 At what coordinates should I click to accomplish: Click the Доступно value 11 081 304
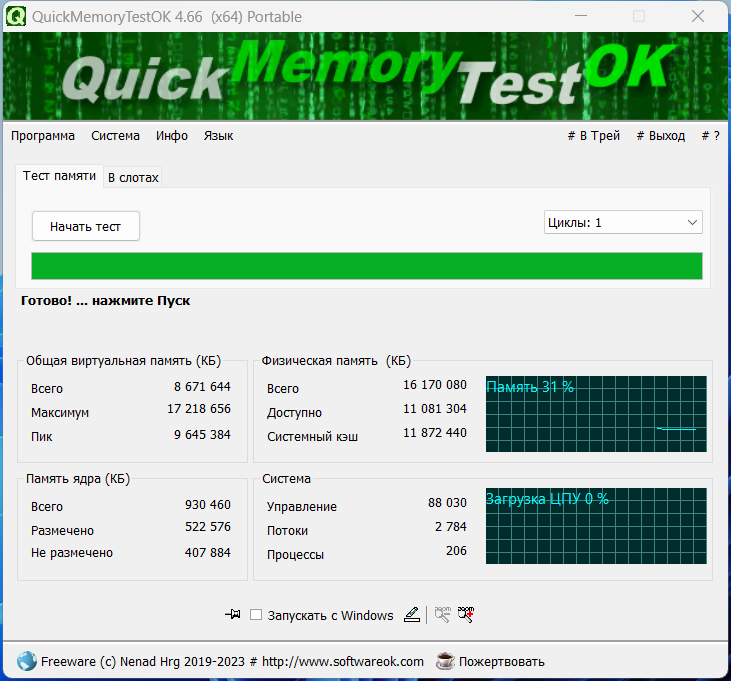tap(434, 409)
